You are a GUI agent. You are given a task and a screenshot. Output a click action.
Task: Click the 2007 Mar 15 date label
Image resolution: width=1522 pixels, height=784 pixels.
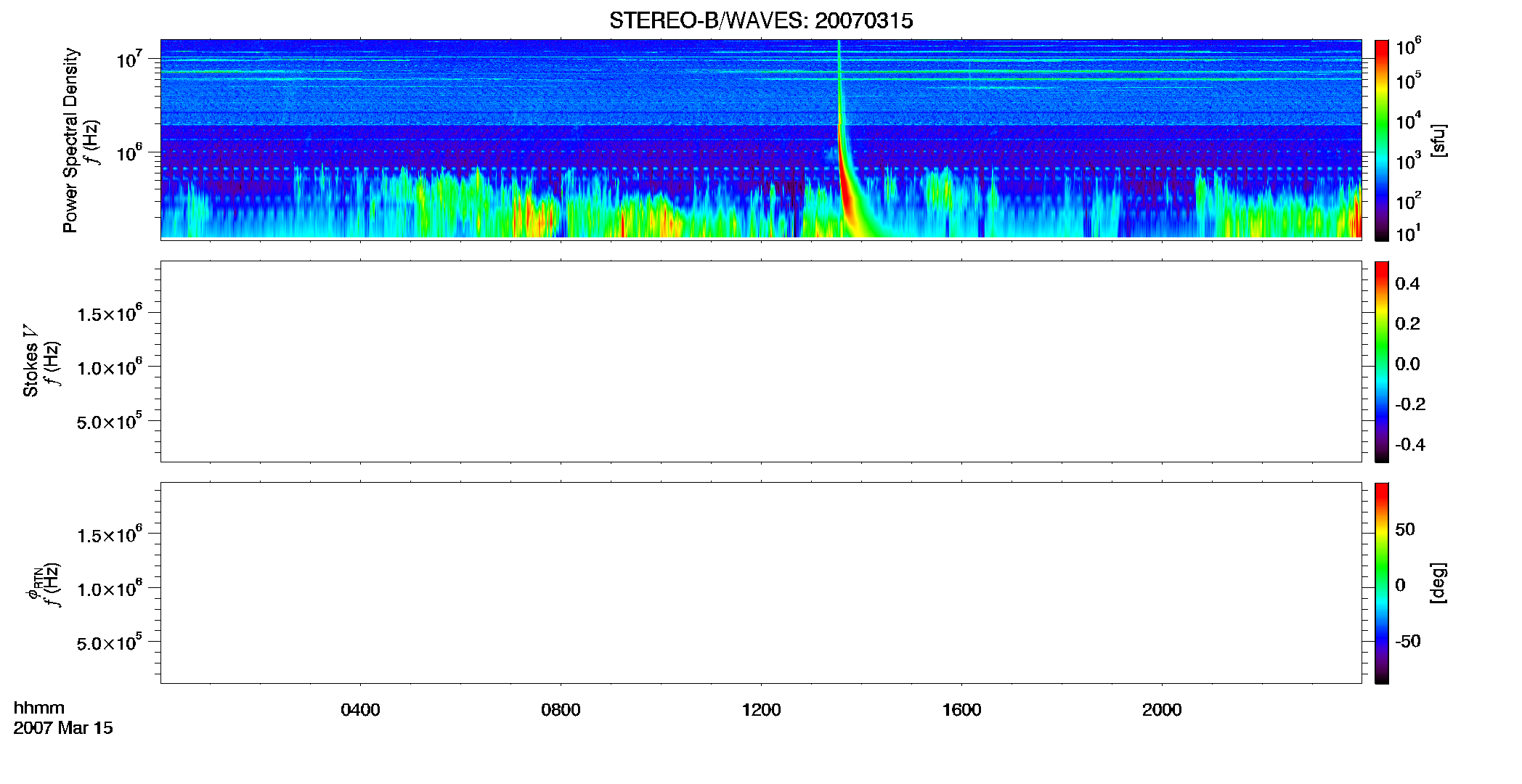point(63,728)
